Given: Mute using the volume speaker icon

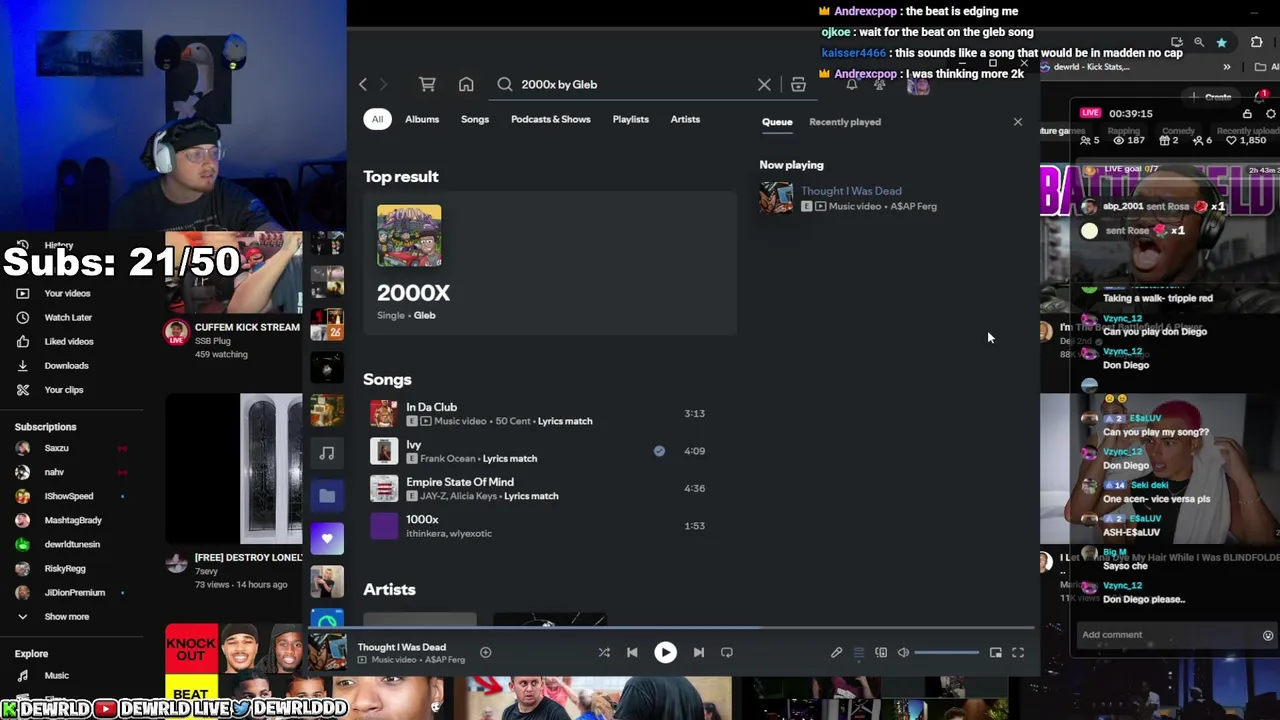Looking at the screenshot, I should point(903,653).
